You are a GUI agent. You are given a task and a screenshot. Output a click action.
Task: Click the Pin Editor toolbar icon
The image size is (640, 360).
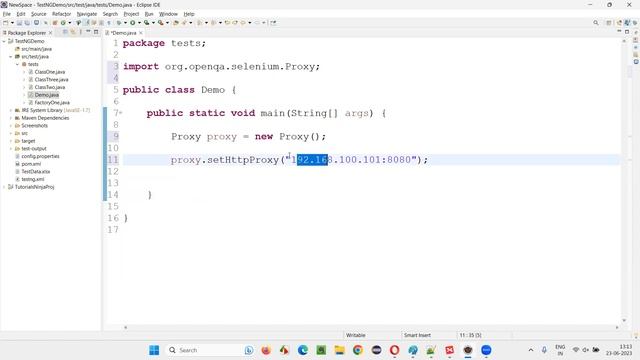pos(273,23)
